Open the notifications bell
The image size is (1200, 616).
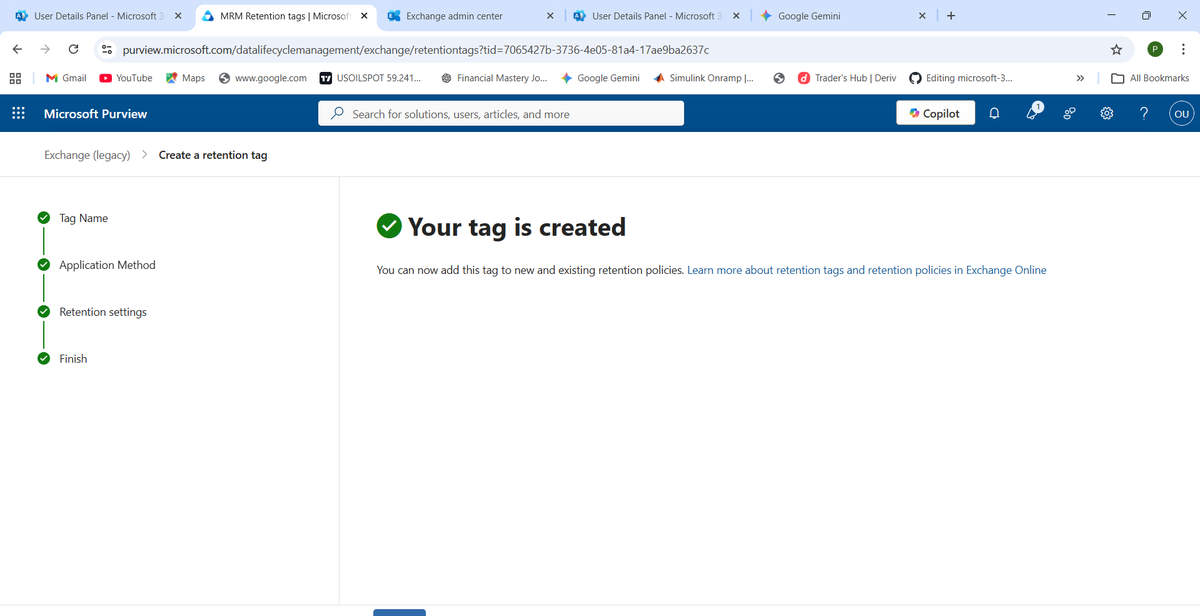pos(994,114)
